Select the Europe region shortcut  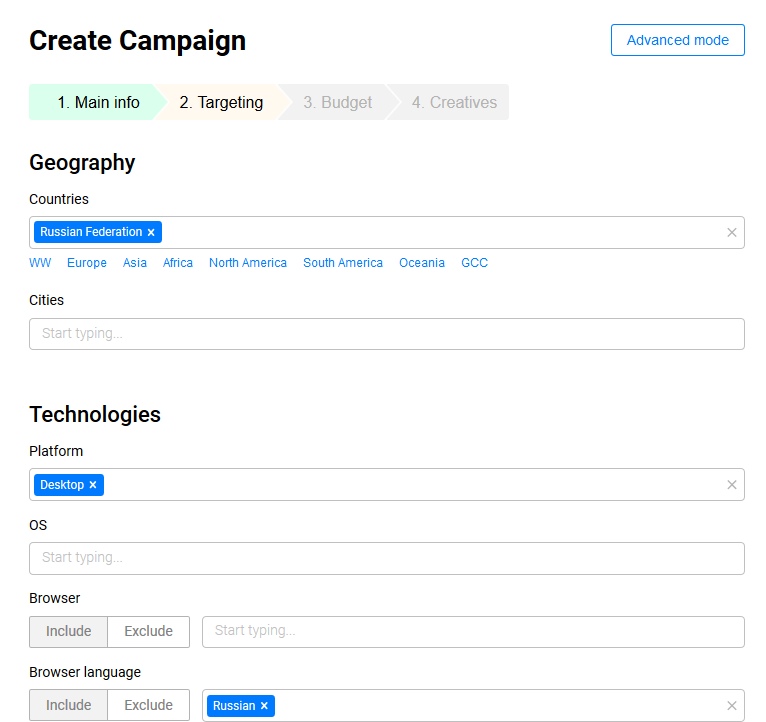[87, 263]
